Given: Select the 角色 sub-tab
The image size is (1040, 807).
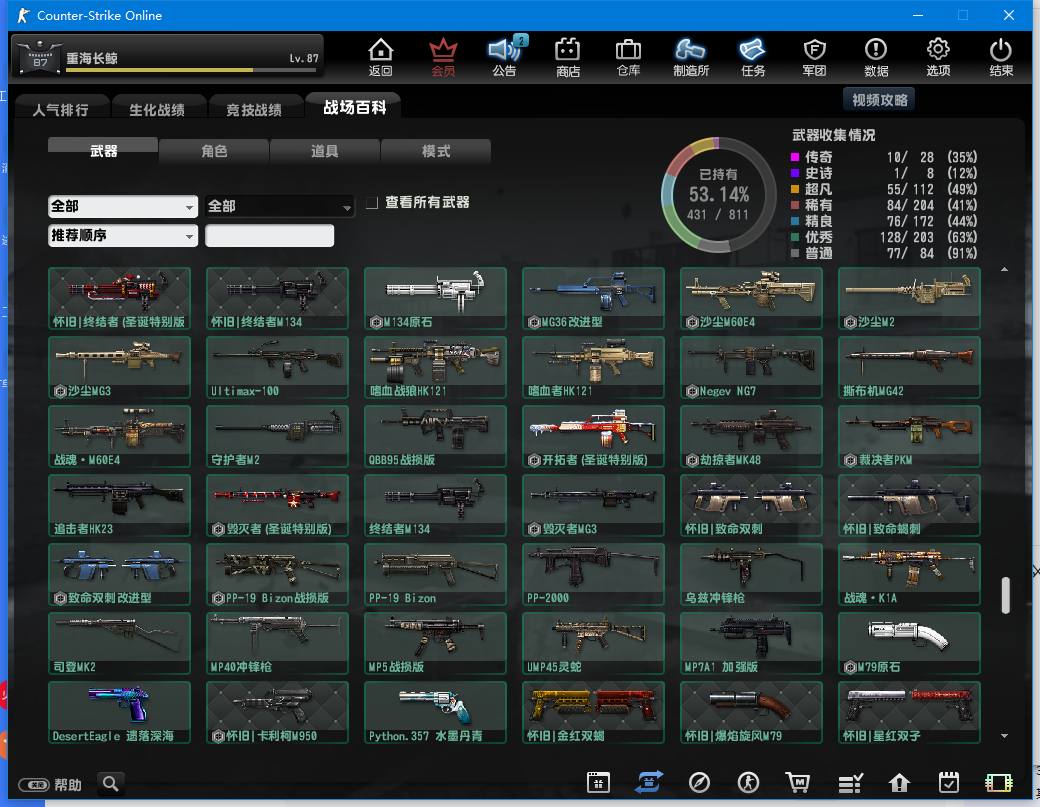Looking at the screenshot, I should coord(214,151).
